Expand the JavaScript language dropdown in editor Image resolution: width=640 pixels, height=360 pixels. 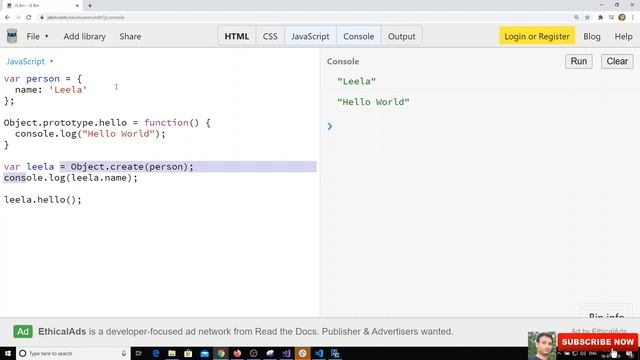click(29, 61)
